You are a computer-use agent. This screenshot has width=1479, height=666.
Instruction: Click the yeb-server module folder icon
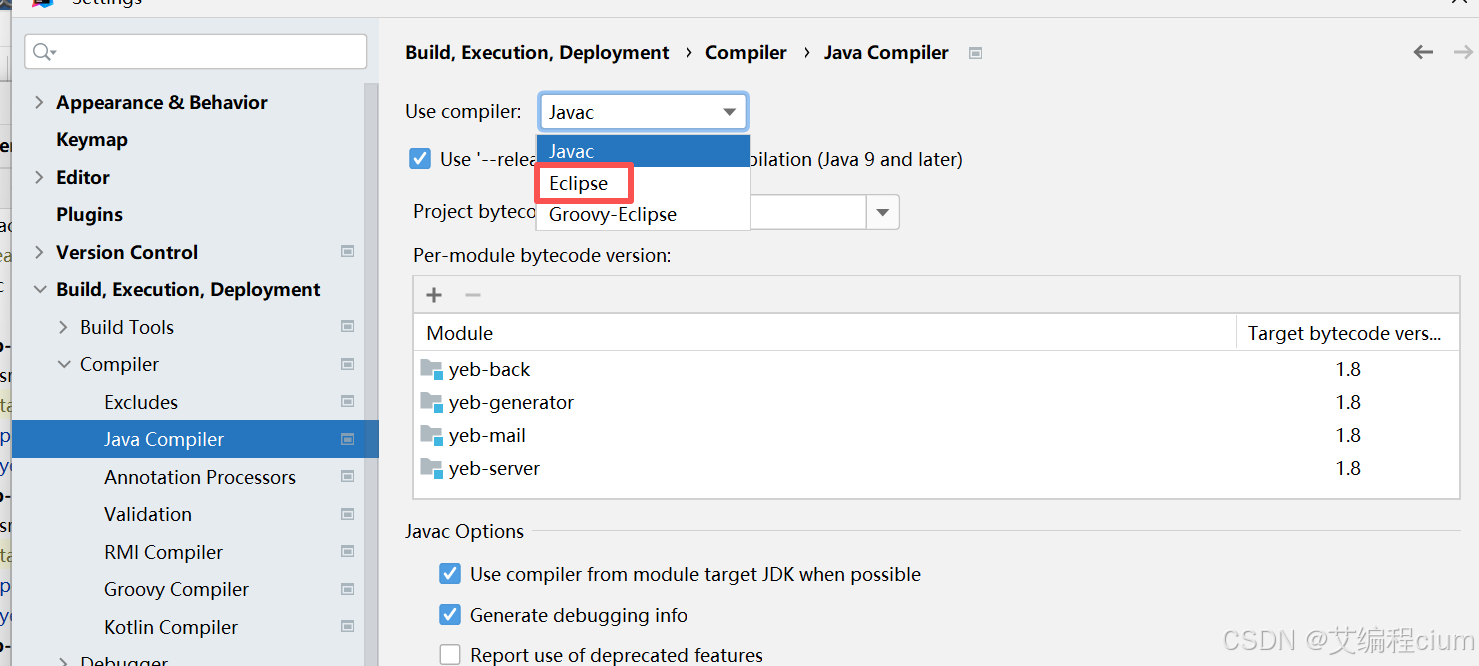click(432, 468)
